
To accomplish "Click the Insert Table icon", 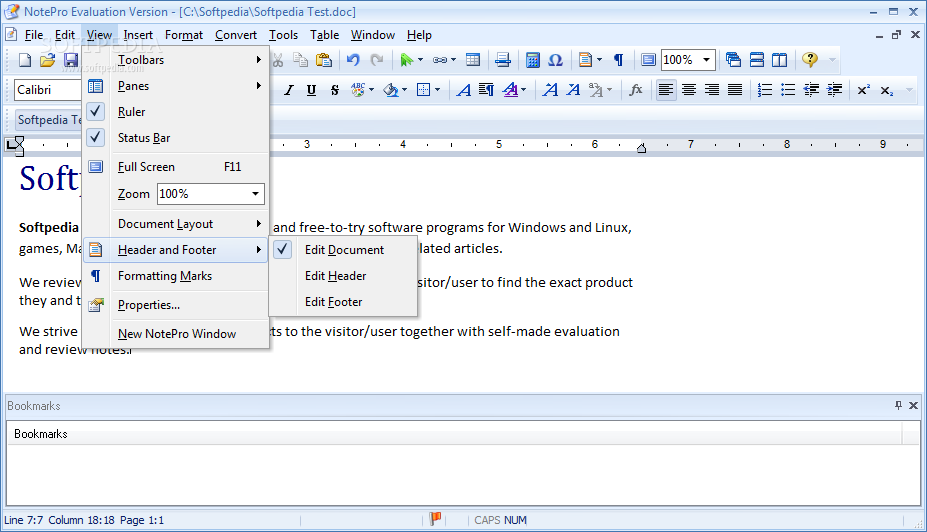I will (x=473, y=60).
